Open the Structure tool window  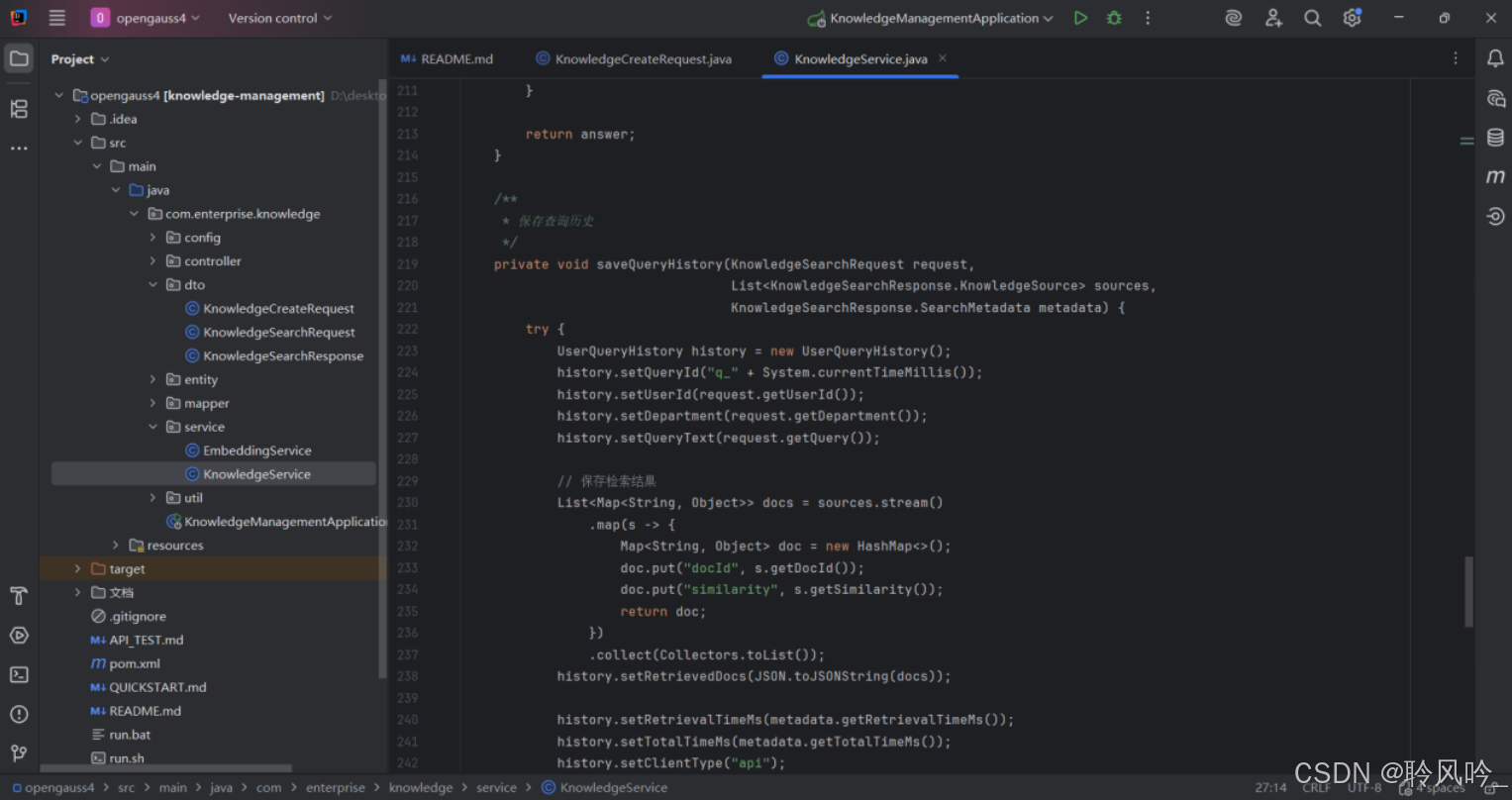19,109
